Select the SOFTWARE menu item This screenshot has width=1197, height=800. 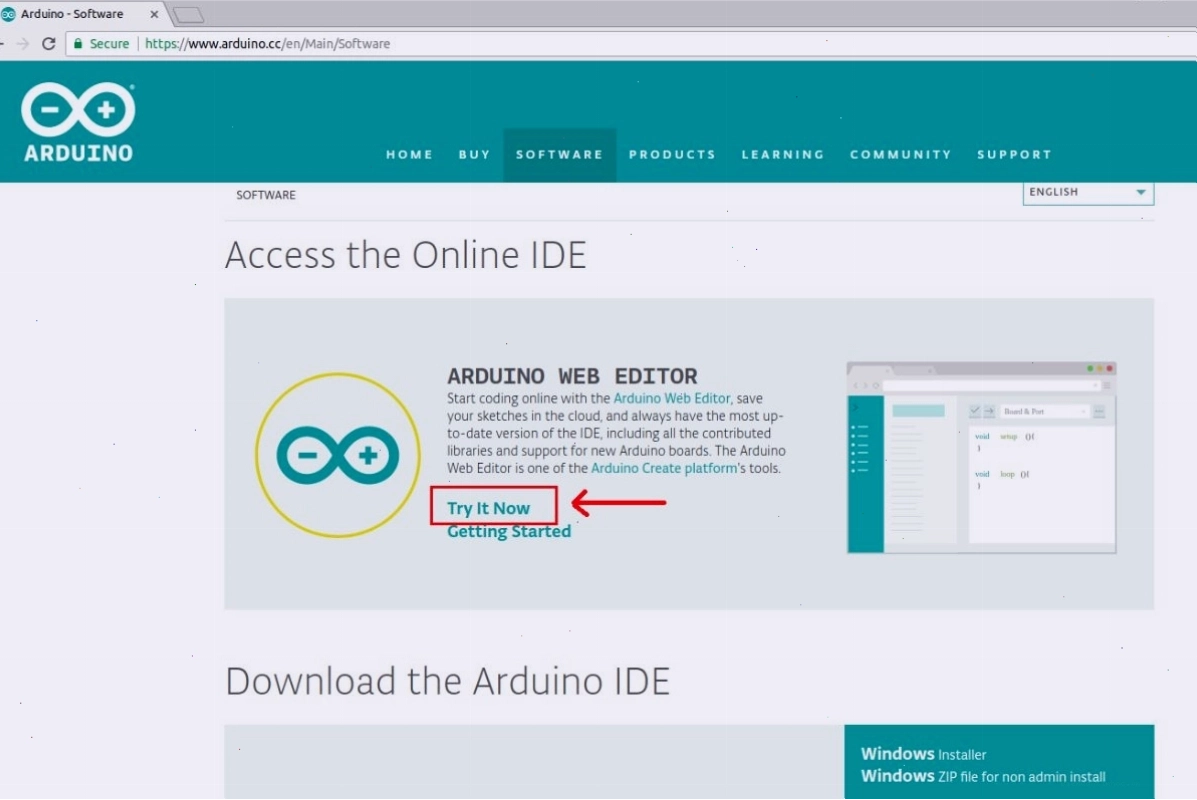pos(560,154)
